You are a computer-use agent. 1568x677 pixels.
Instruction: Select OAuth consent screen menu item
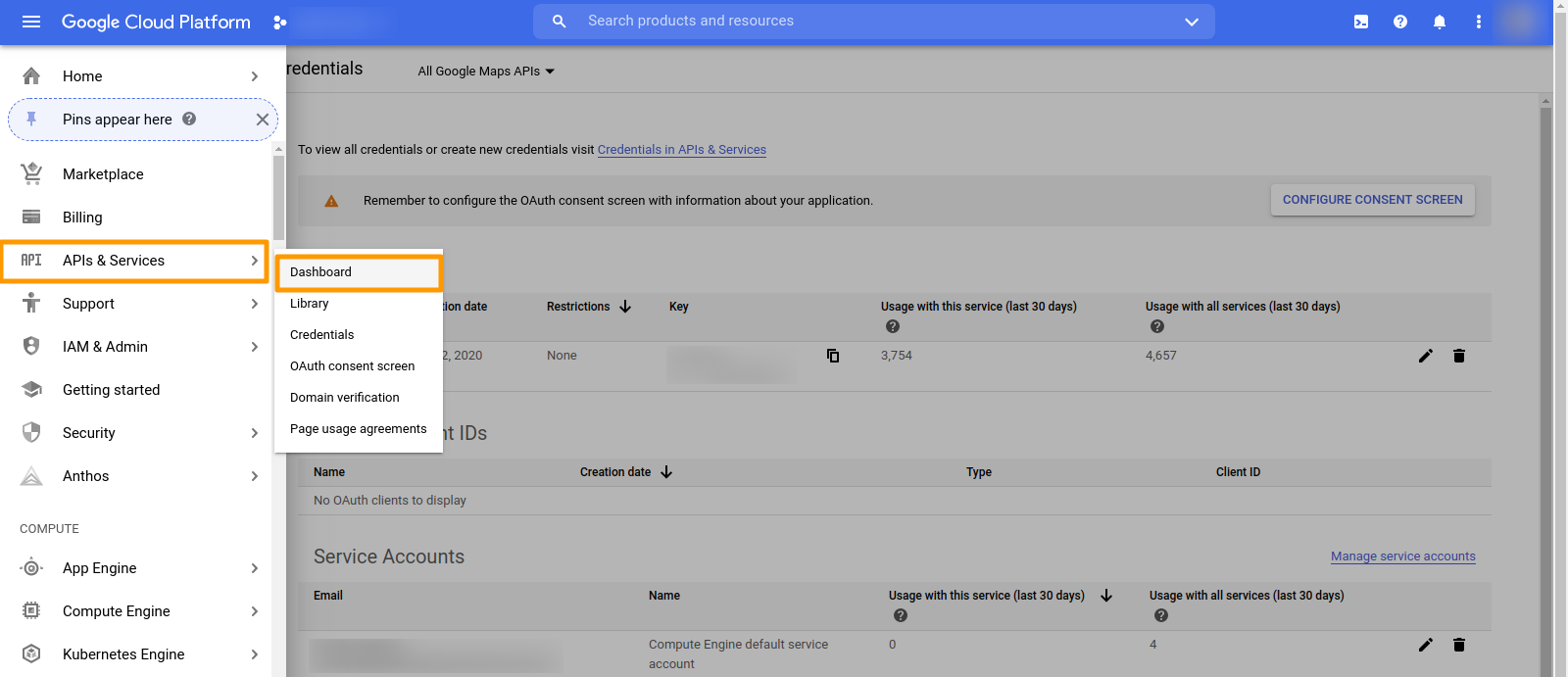(352, 366)
